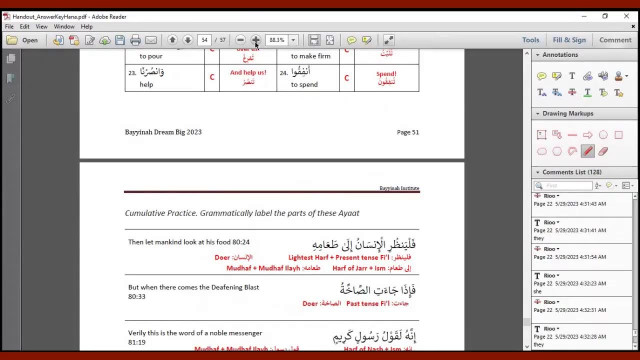Image resolution: width=640 pixels, height=360 pixels.
Task: Collapse the Comments List section
Action: click(538, 172)
